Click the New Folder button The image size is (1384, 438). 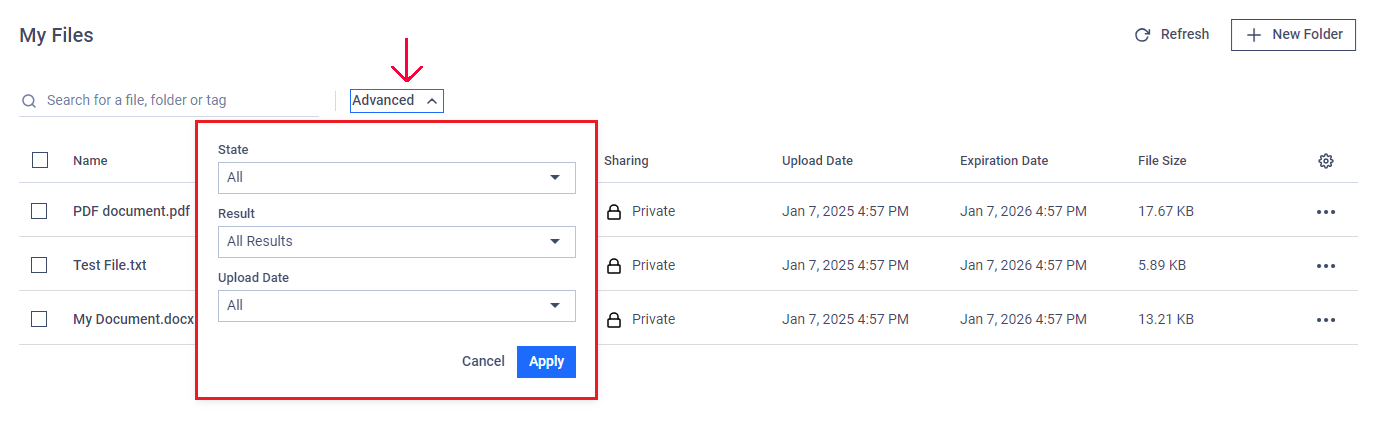(1294, 35)
